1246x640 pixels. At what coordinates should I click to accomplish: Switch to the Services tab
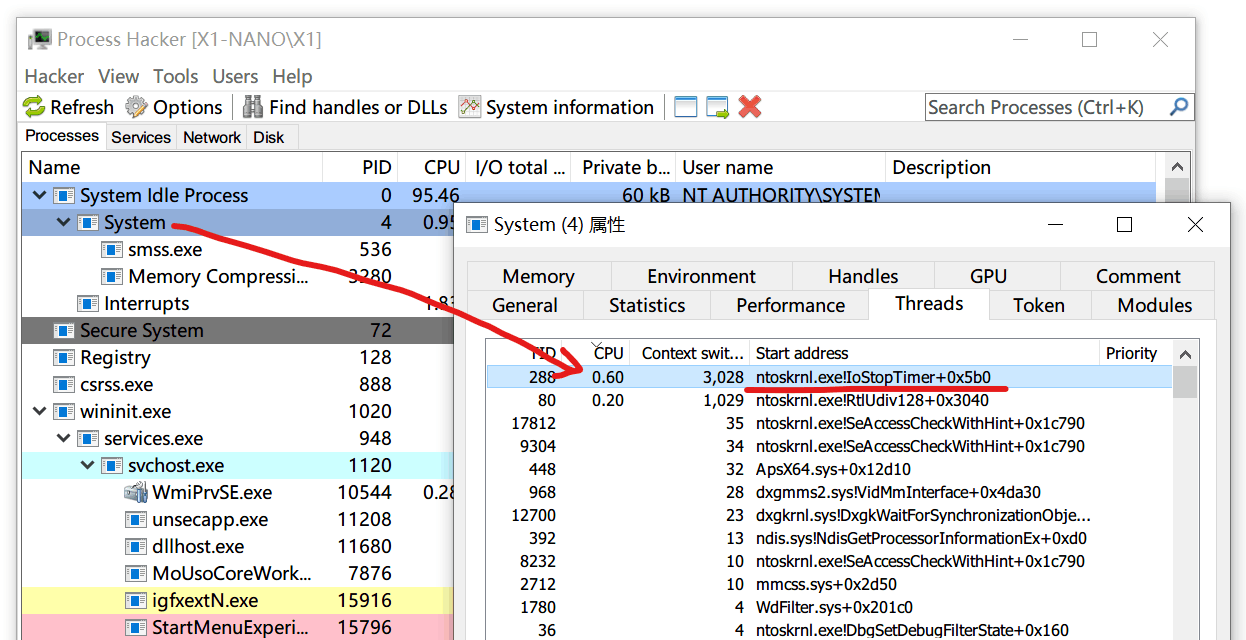[140, 137]
